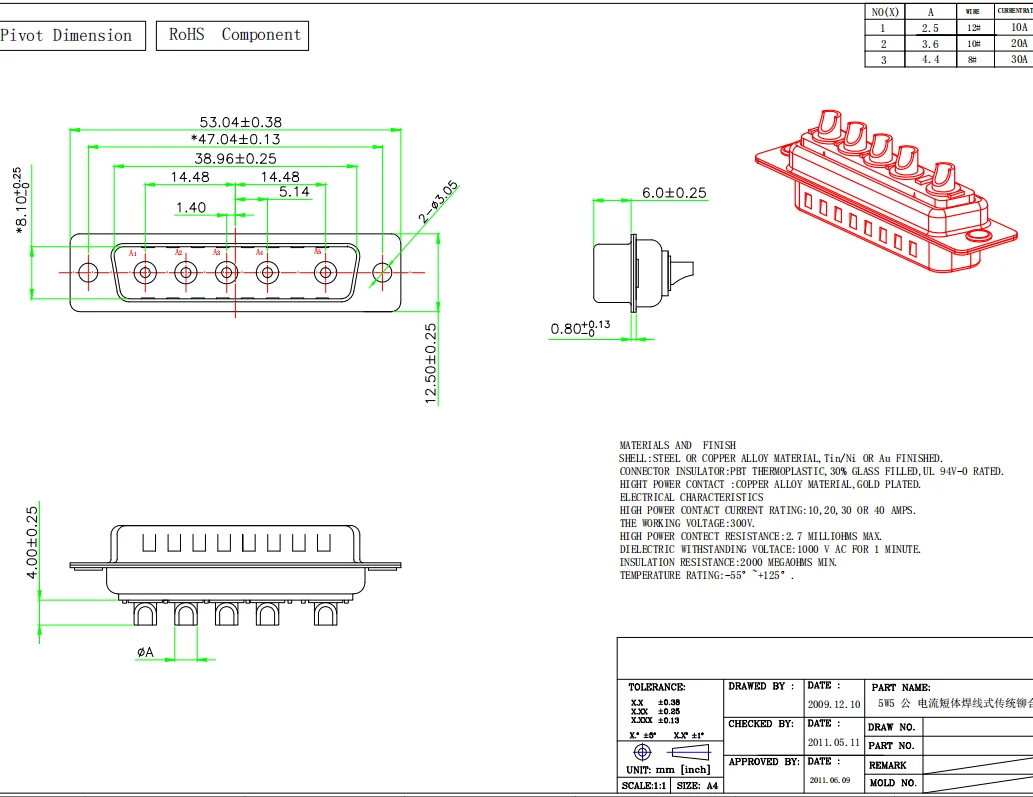The height and width of the screenshot is (797, 1033).
Task: Click the MATERIALS AND FINISH heading
Action: pyautogui.click(x=677, y=445)
